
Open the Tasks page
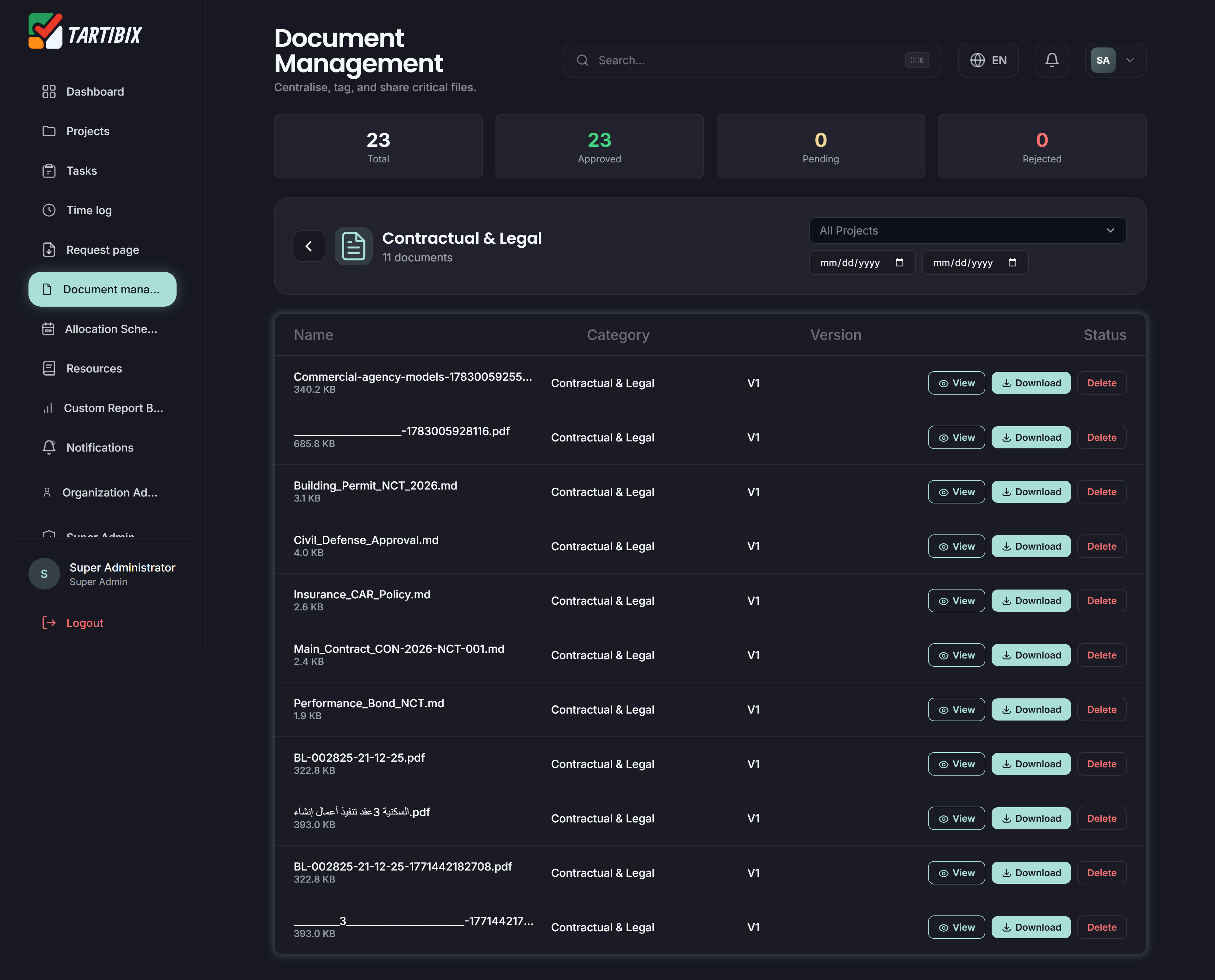(102, 171)
